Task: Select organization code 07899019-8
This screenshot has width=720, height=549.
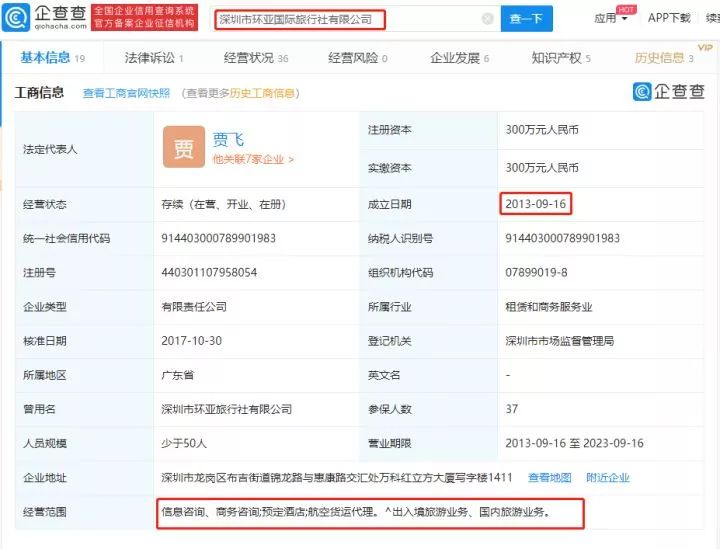Action: tap(536, 273)
